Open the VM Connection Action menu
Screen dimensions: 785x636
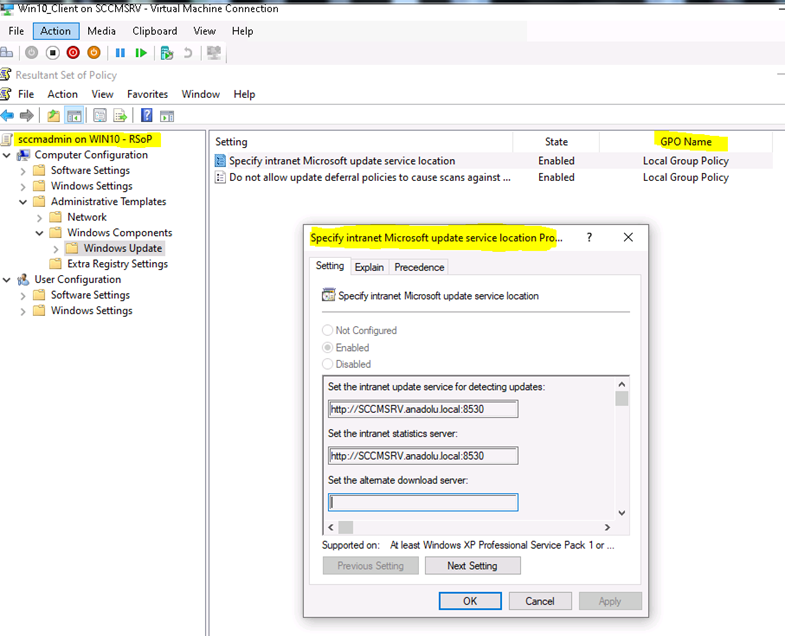click(56, 31)
